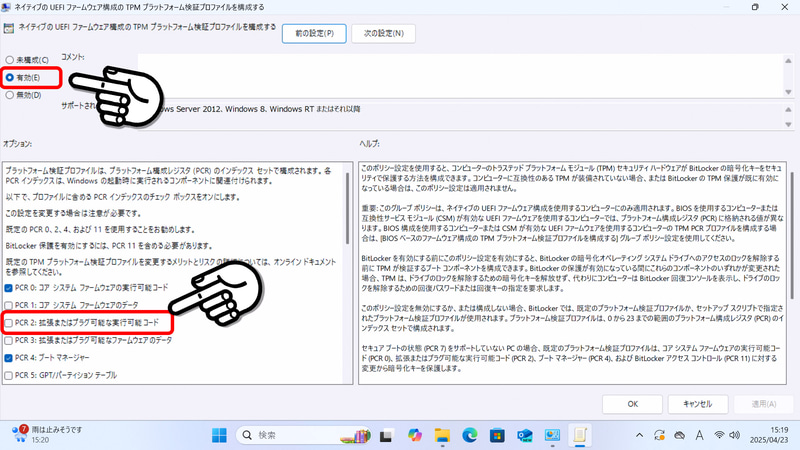
Task: Click the supported-on box scroll up arrow
Action: click(788, 109)
